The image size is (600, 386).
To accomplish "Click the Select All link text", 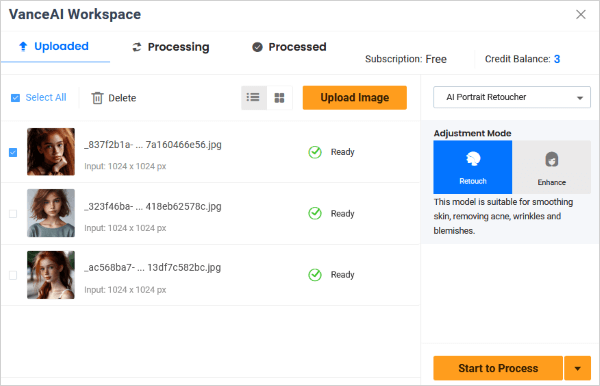I will [x=46, y=98].
